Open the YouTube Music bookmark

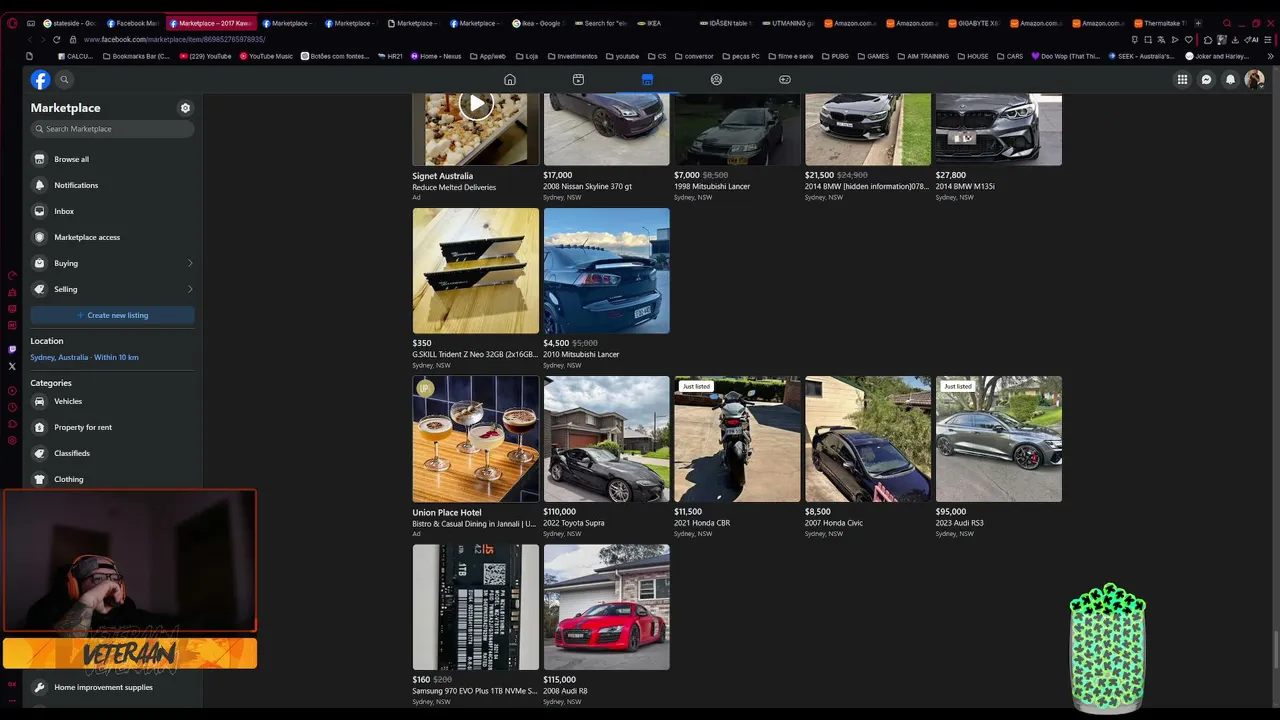coord(266,56)
